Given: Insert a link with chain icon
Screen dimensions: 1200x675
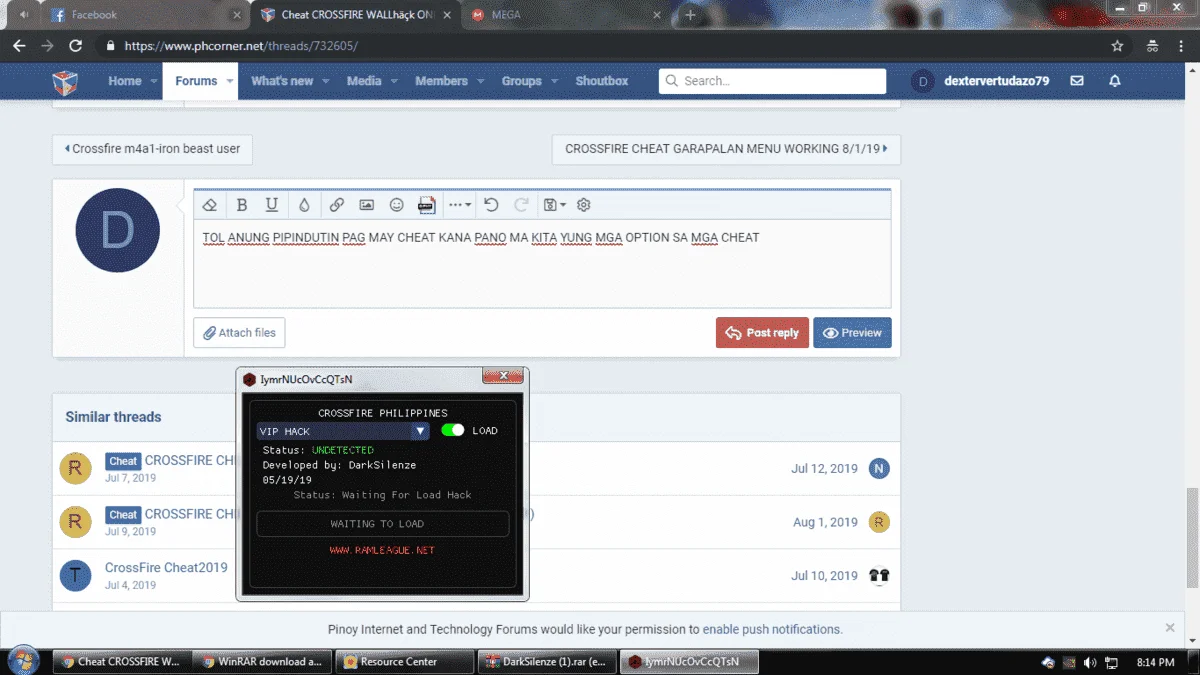Looking at the screenshot, I should coord(337,205).
